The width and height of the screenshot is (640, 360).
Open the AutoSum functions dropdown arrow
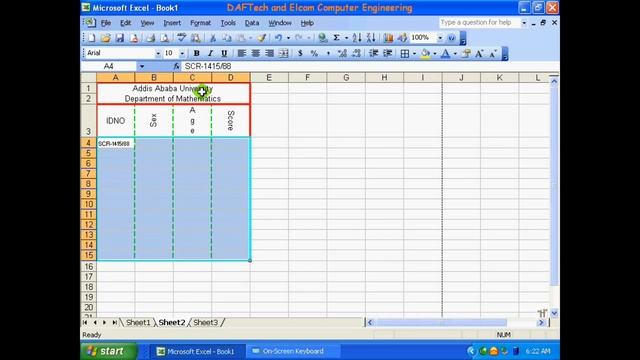coord(346,38)
